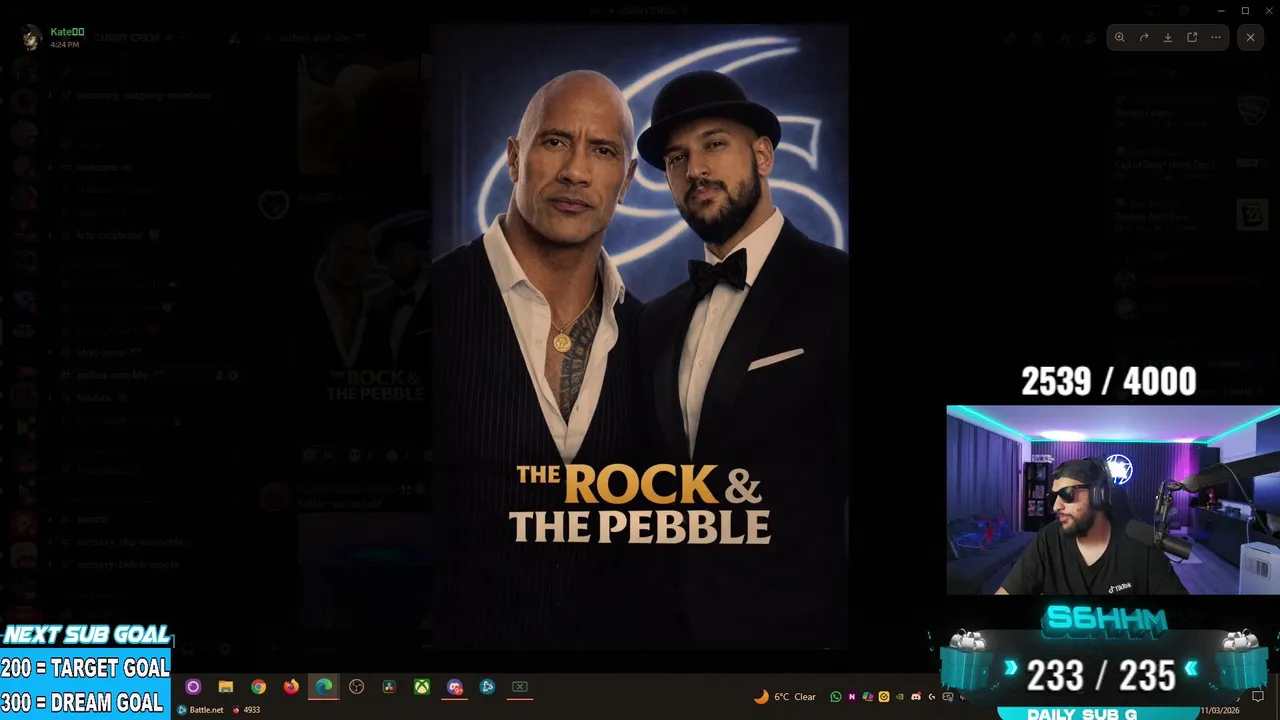Open WhatsApp from the system tray
Screen dimensions: 1280x720
pos(836,697)
